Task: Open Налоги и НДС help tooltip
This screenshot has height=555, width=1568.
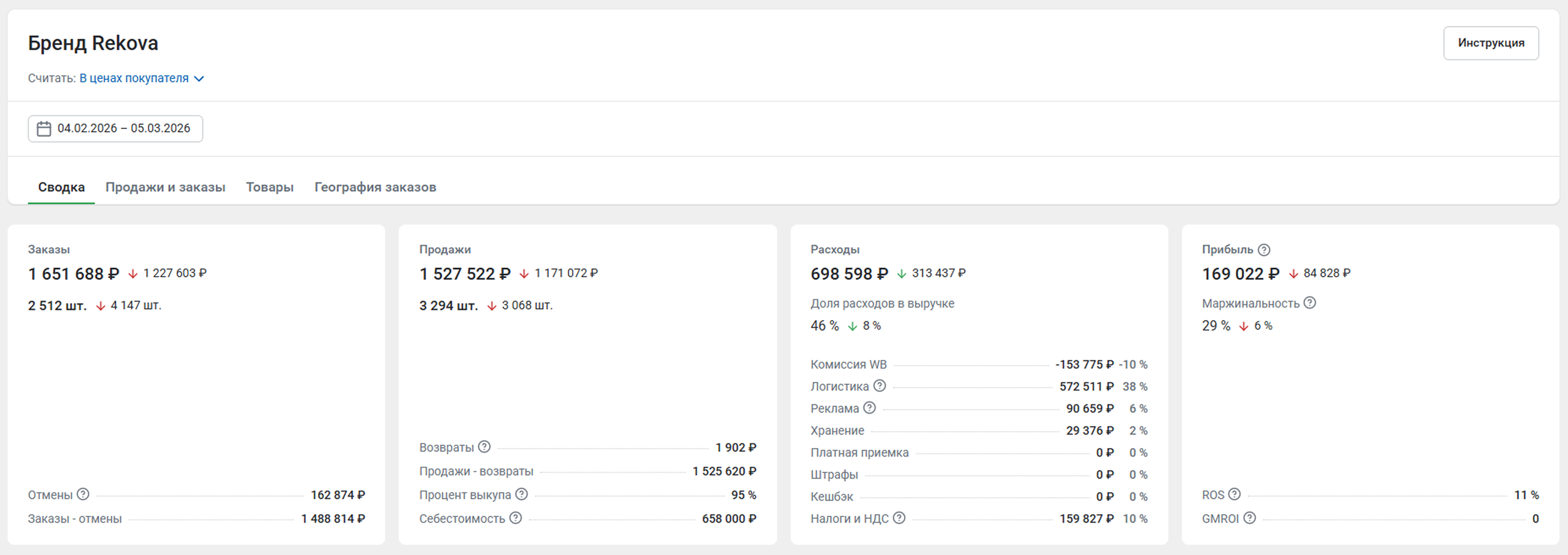Action: [899, 518]
